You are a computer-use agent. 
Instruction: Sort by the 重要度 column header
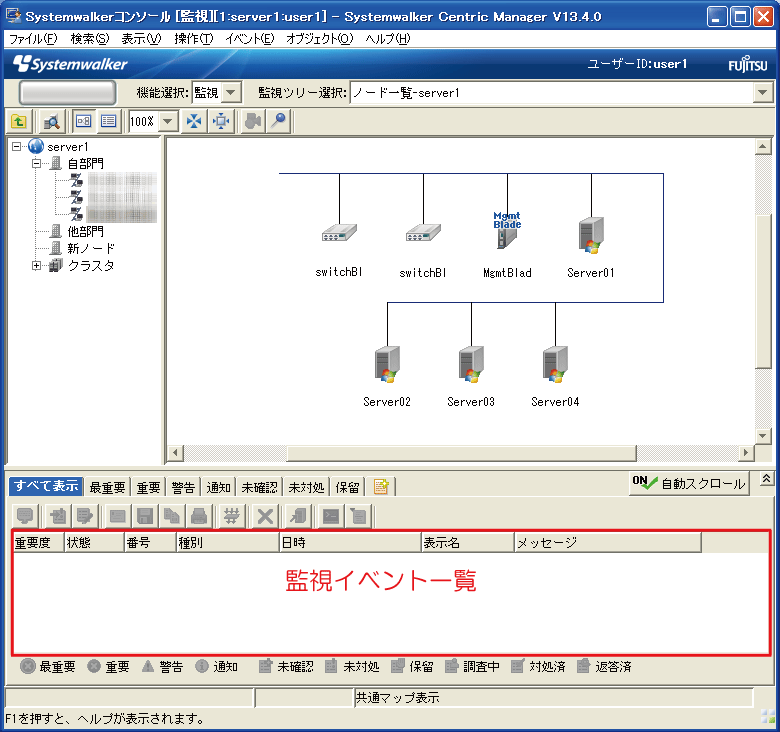point(38,543)
